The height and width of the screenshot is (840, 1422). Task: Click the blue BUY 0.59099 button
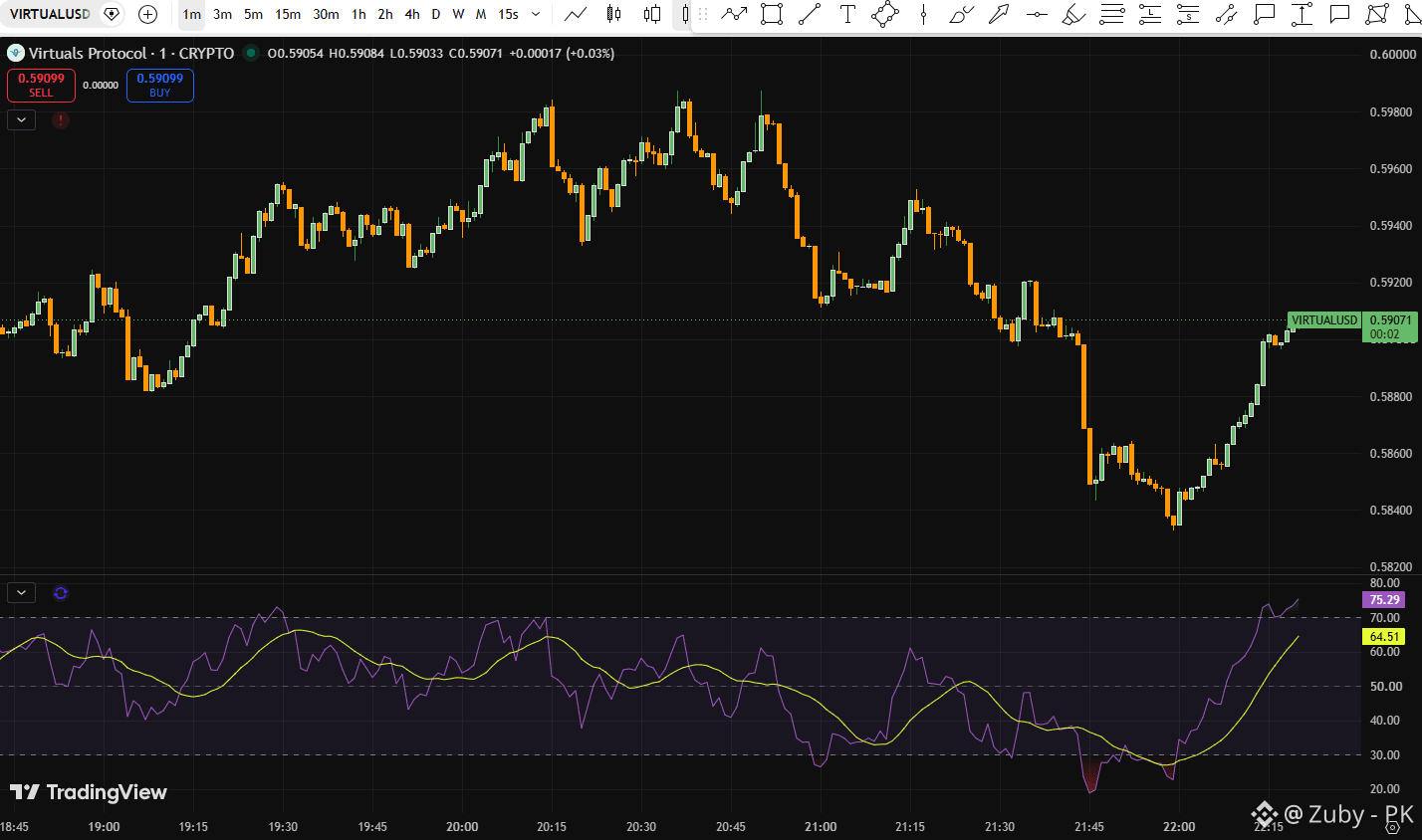click(160, 86)
